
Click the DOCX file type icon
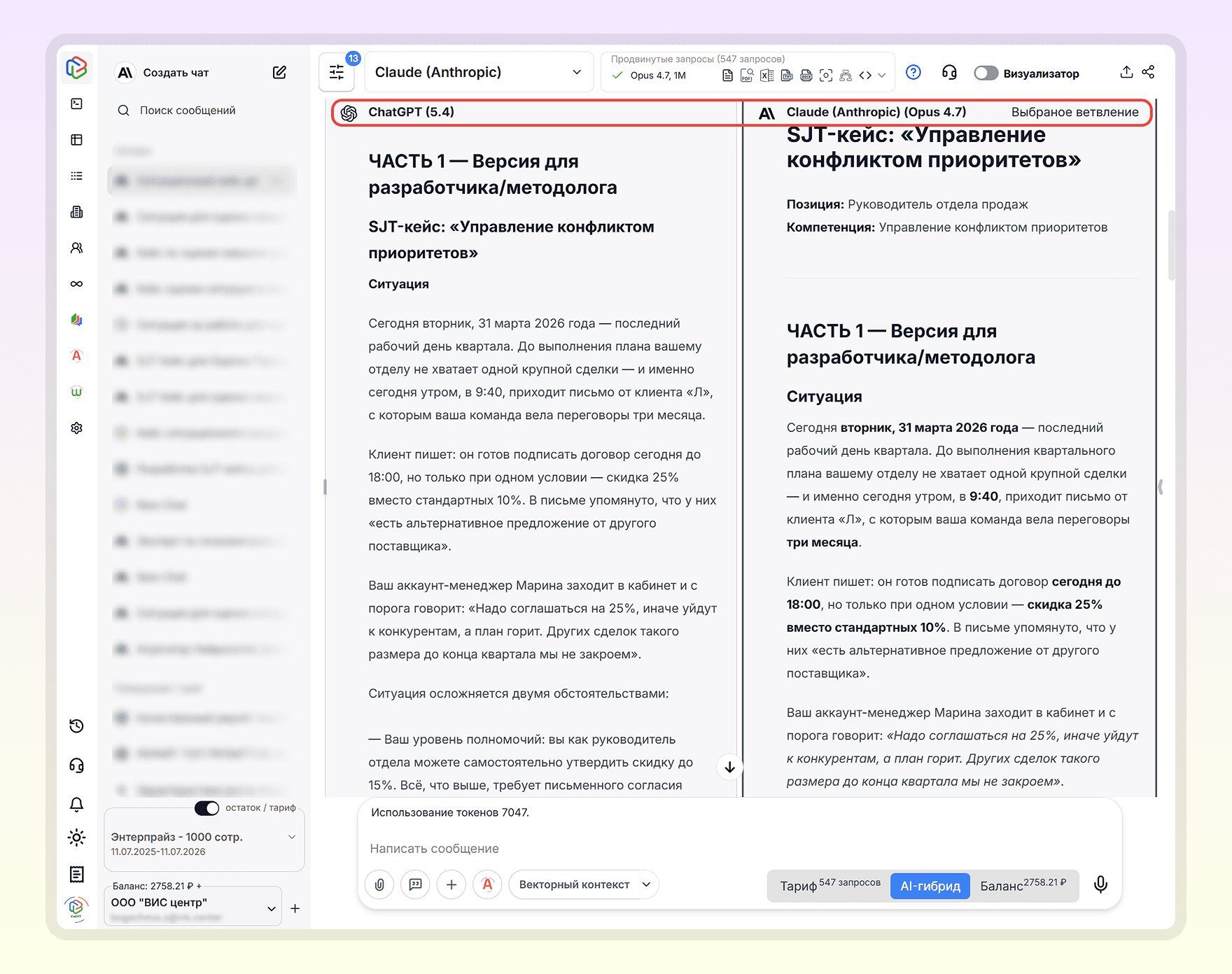[x=806, y=75]
